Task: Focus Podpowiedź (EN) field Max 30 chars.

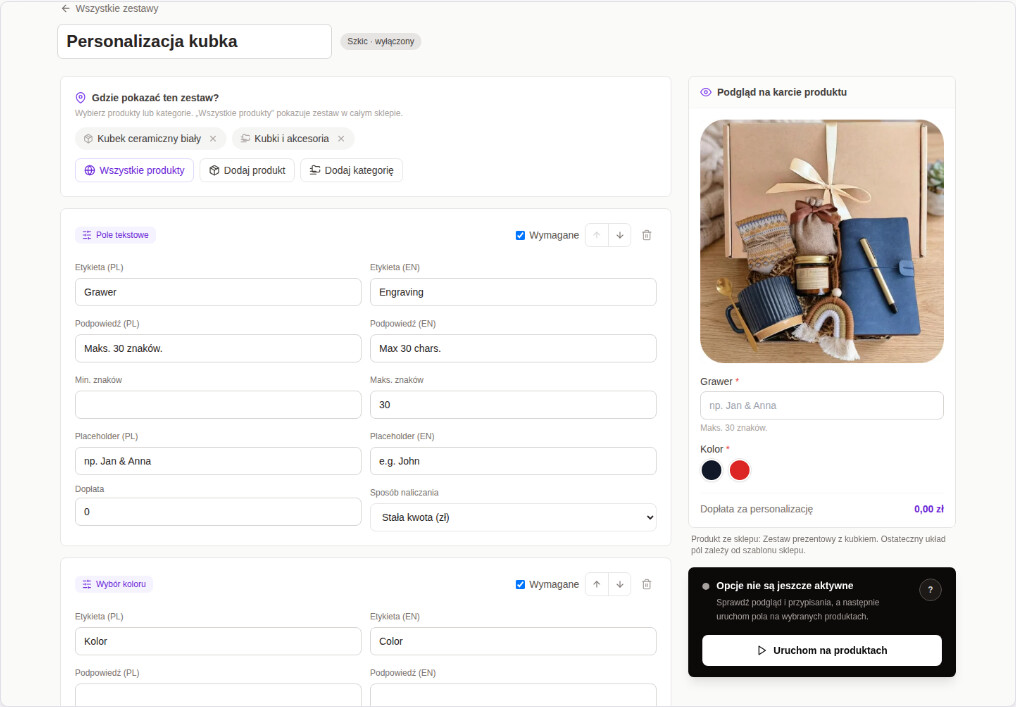Action: 513,349
